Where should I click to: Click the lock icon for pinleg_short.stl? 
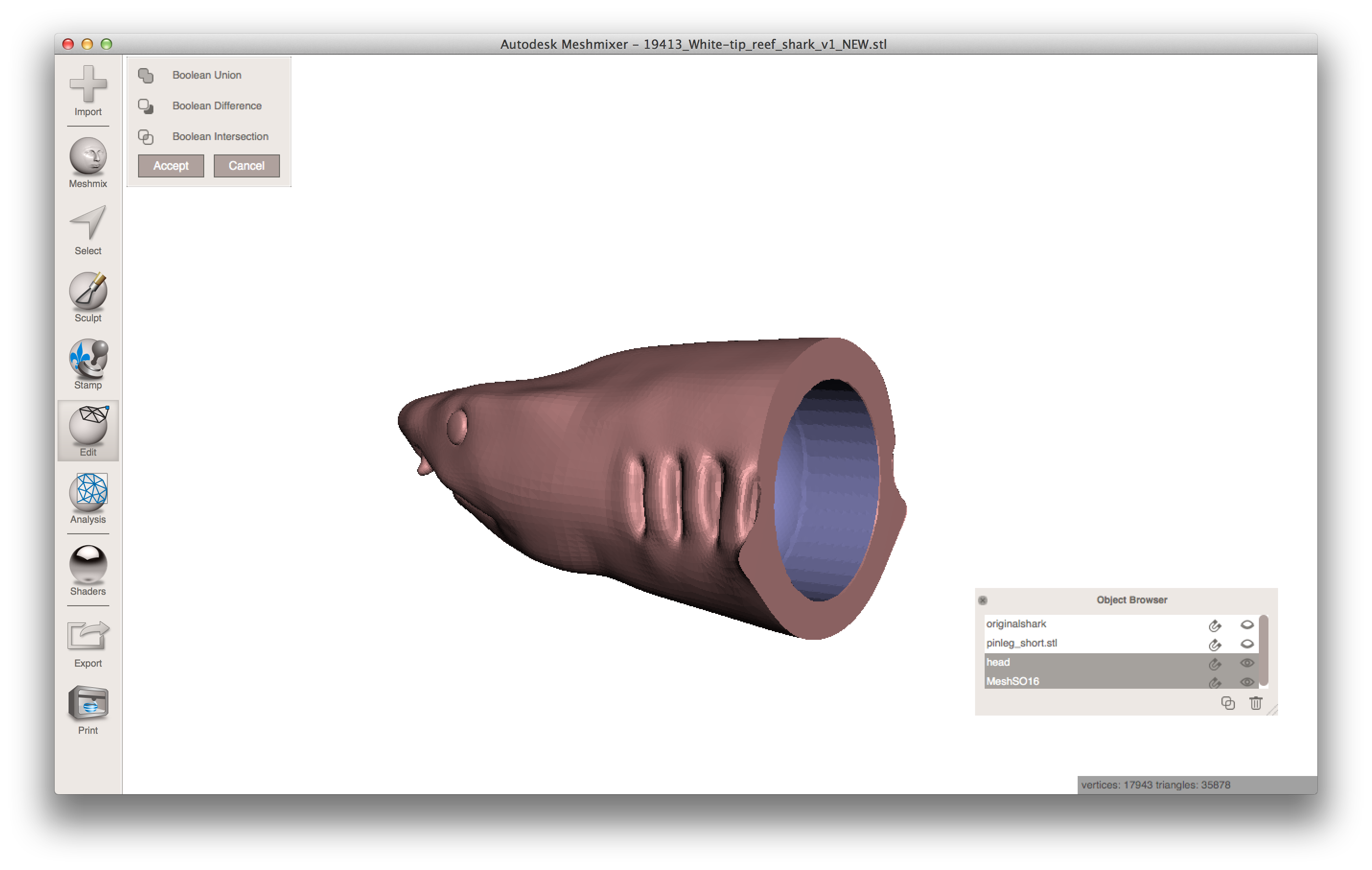(x=1214, y=644)
